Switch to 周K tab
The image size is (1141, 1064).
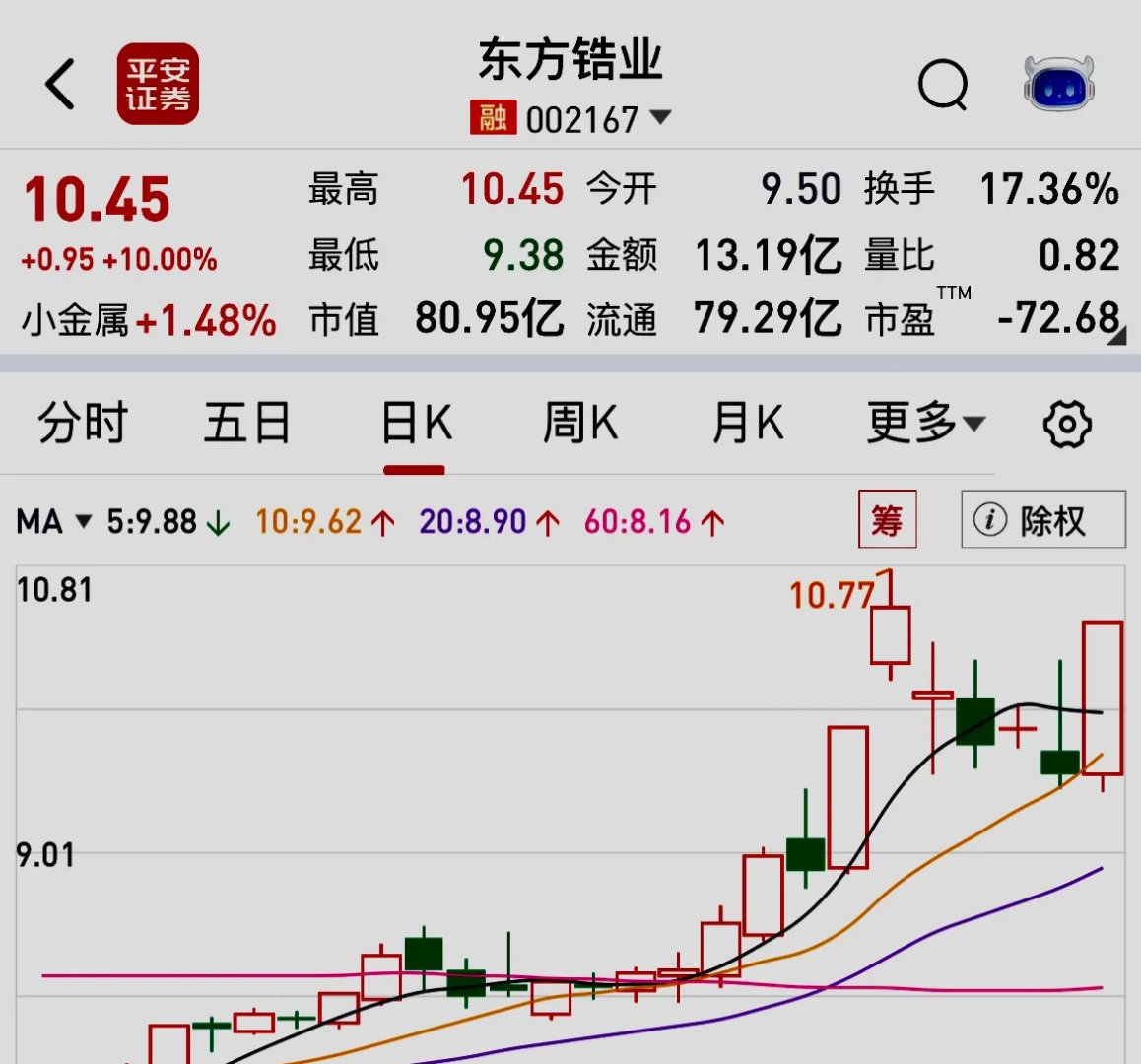pyautogui.click(x=580, y=423)
